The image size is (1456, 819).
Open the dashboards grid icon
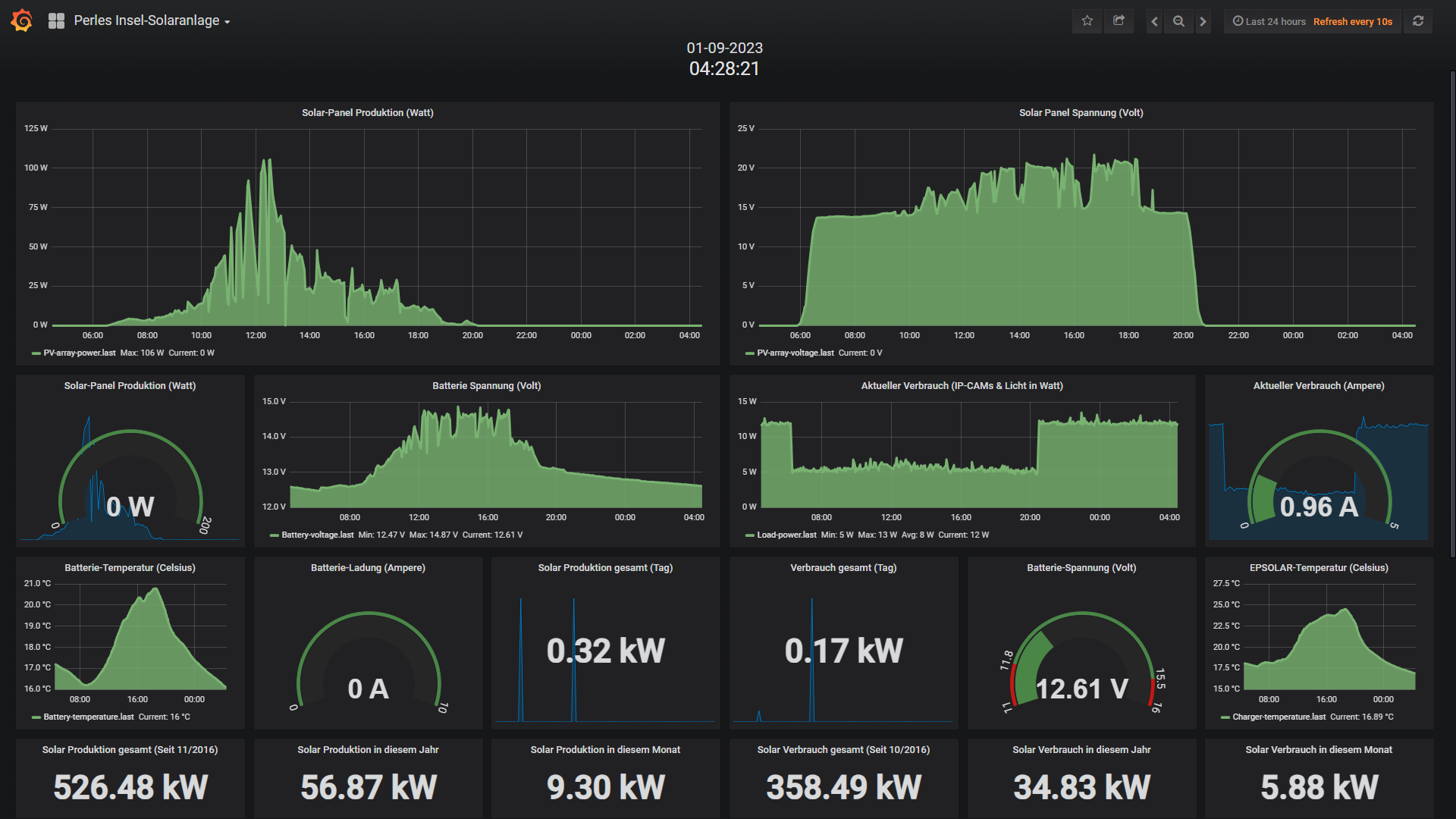pyautogui.click(x=56, y=21)
